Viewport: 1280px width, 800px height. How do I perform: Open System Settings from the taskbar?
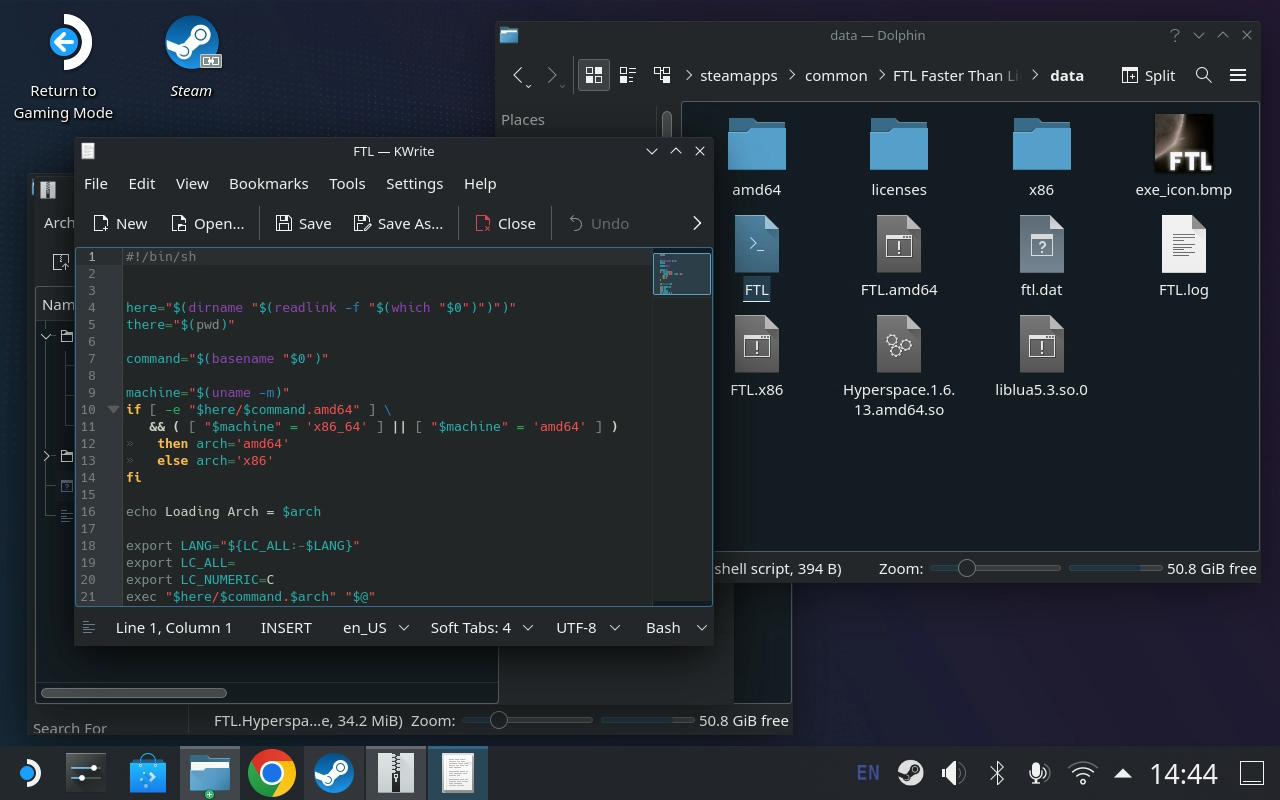click(x=86, y=773)
